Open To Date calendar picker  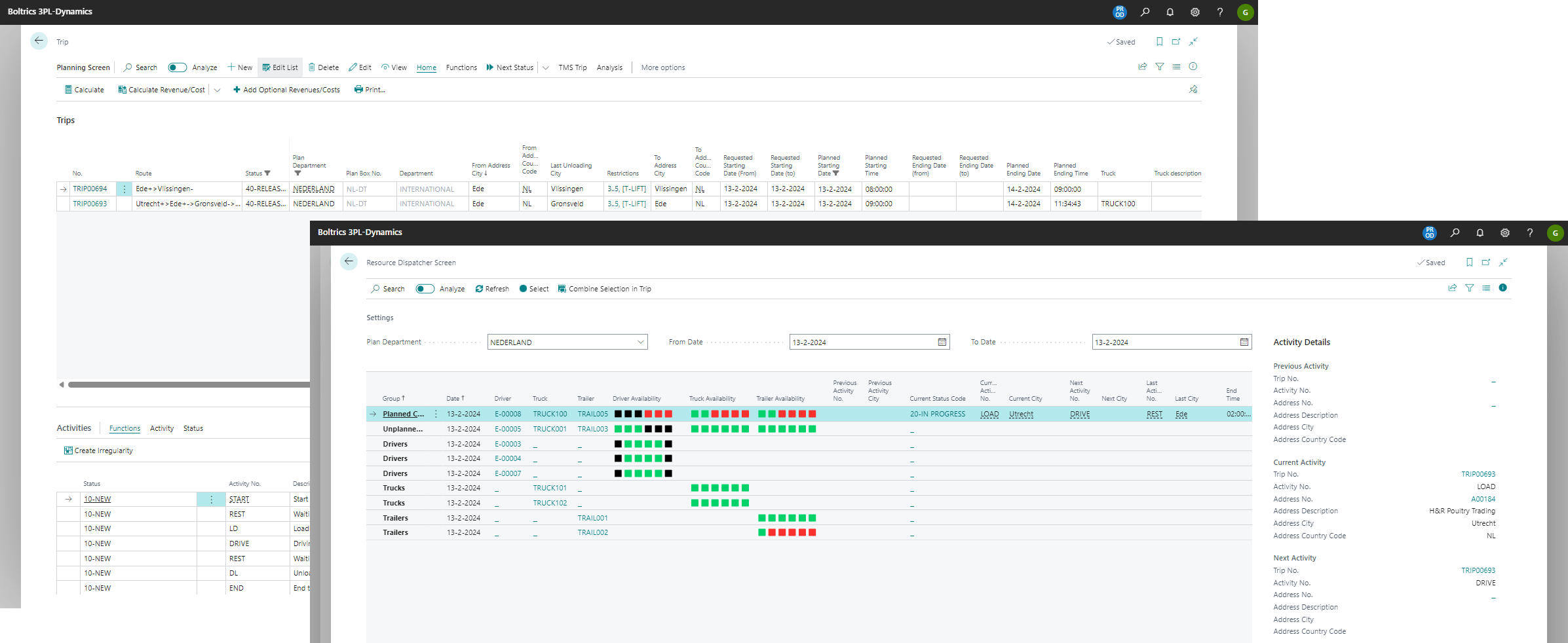tap(1244, 342)
